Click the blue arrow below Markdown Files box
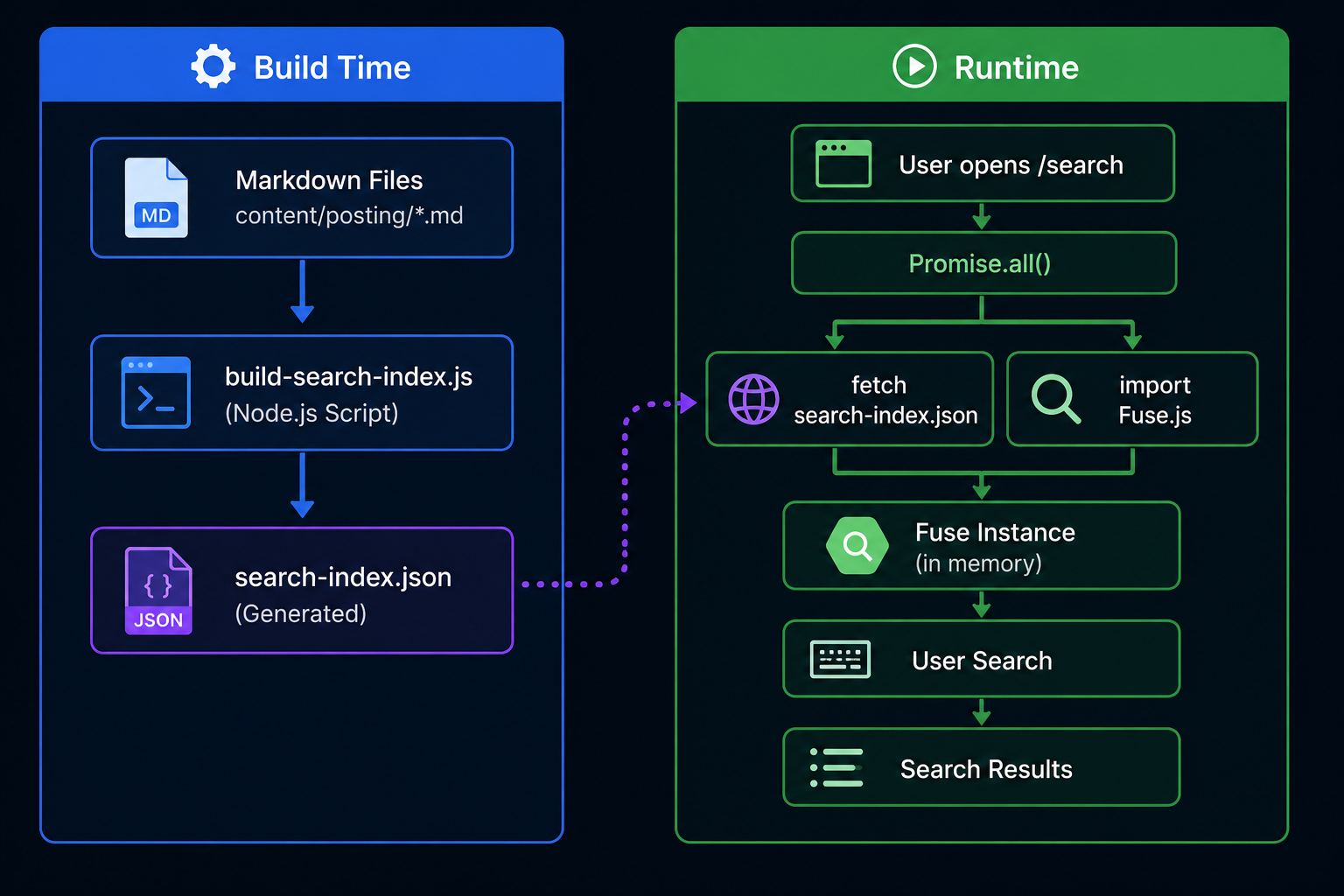This screenshot has width=1344, height=896. coord(302,291)
